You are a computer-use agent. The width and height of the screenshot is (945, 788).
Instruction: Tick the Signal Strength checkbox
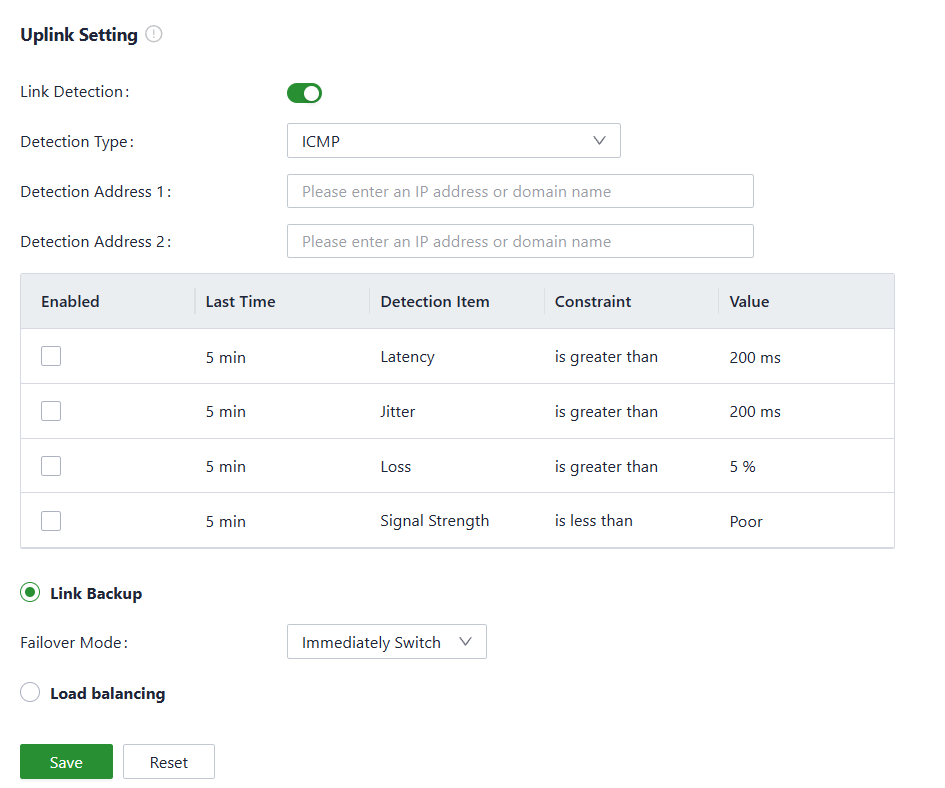pos(51,521)
